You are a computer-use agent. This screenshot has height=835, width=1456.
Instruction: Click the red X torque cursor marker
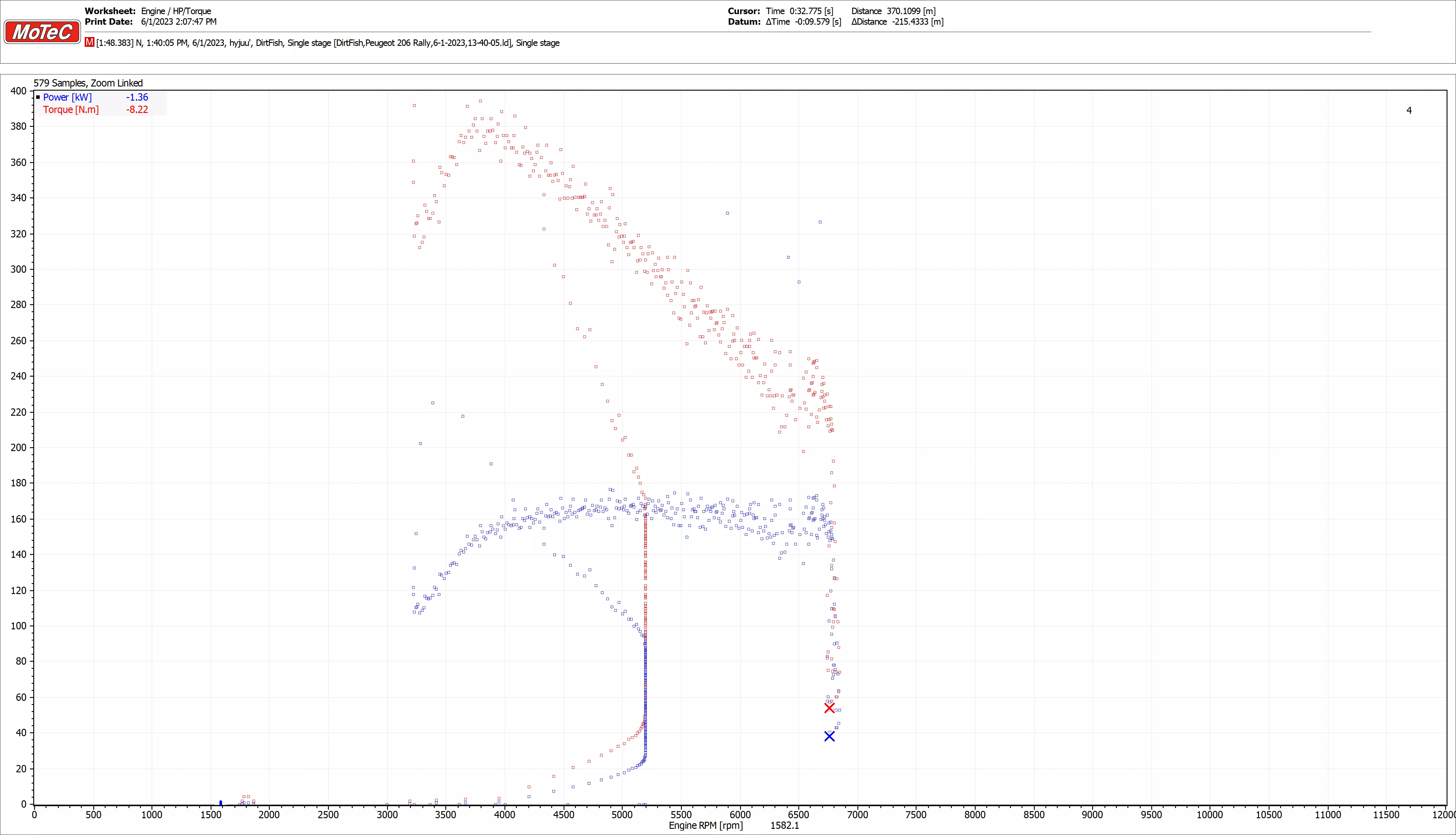coord(829,708)
